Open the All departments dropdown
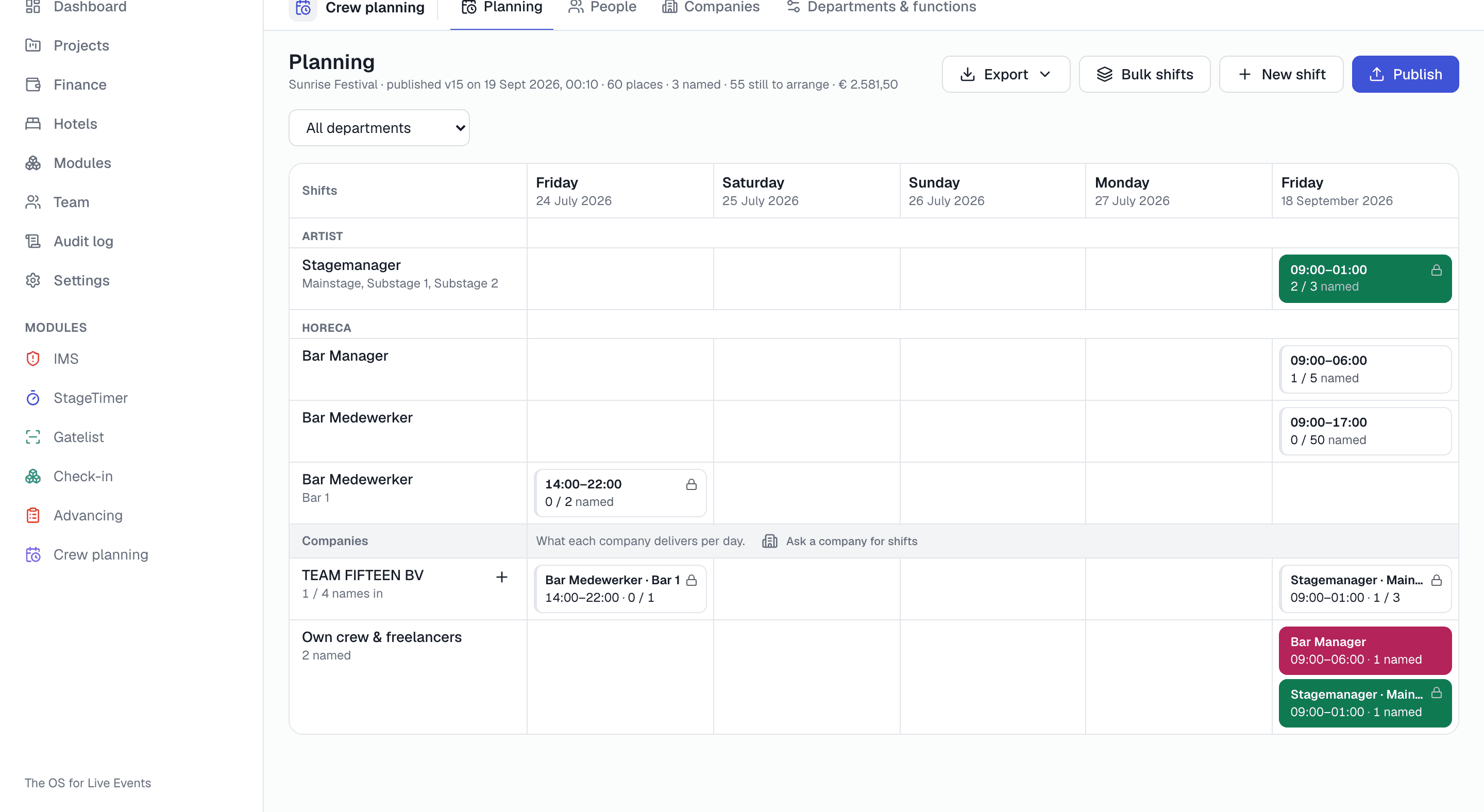This screenshot has height=812, width=1484. (379, 128)
